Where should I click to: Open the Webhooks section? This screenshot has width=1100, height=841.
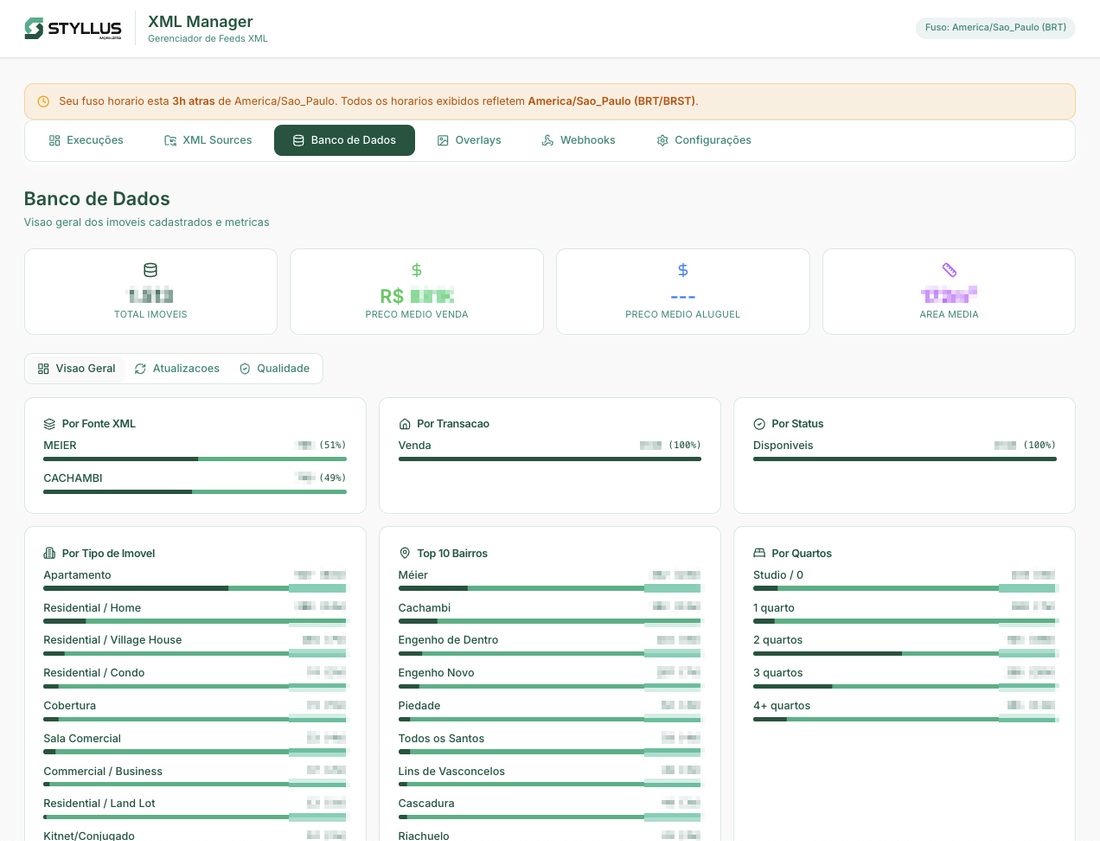pos(578,140)
